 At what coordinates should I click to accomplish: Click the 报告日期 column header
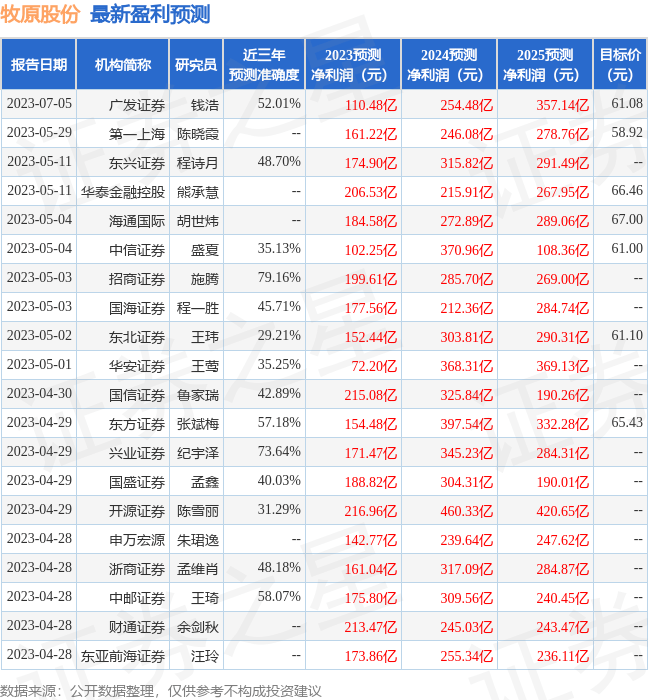click(x=39, y=65)
